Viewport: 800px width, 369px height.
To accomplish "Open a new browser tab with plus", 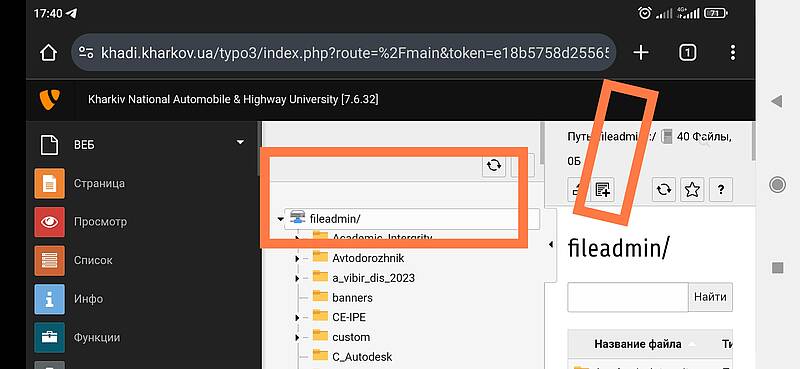I will click(x=641, y=52).
